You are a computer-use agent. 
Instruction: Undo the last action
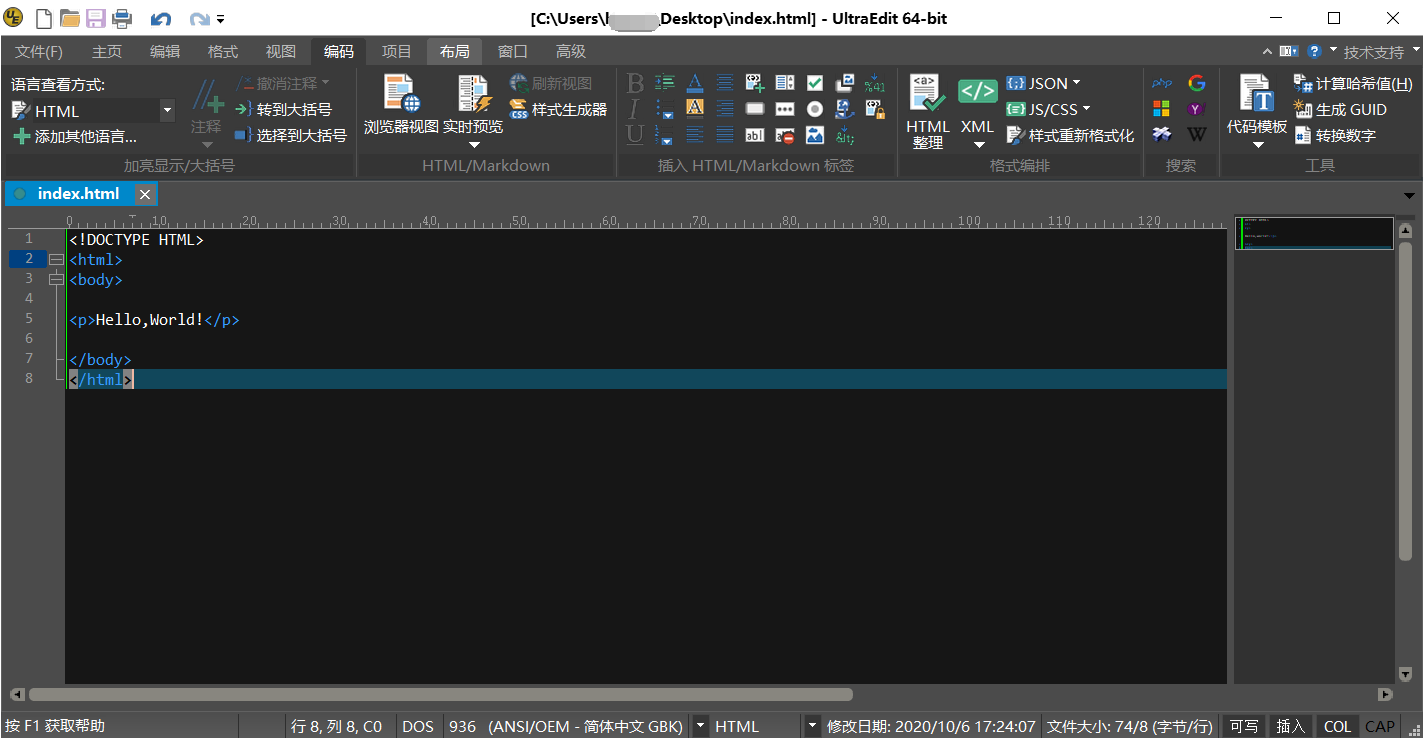[160, 19]
